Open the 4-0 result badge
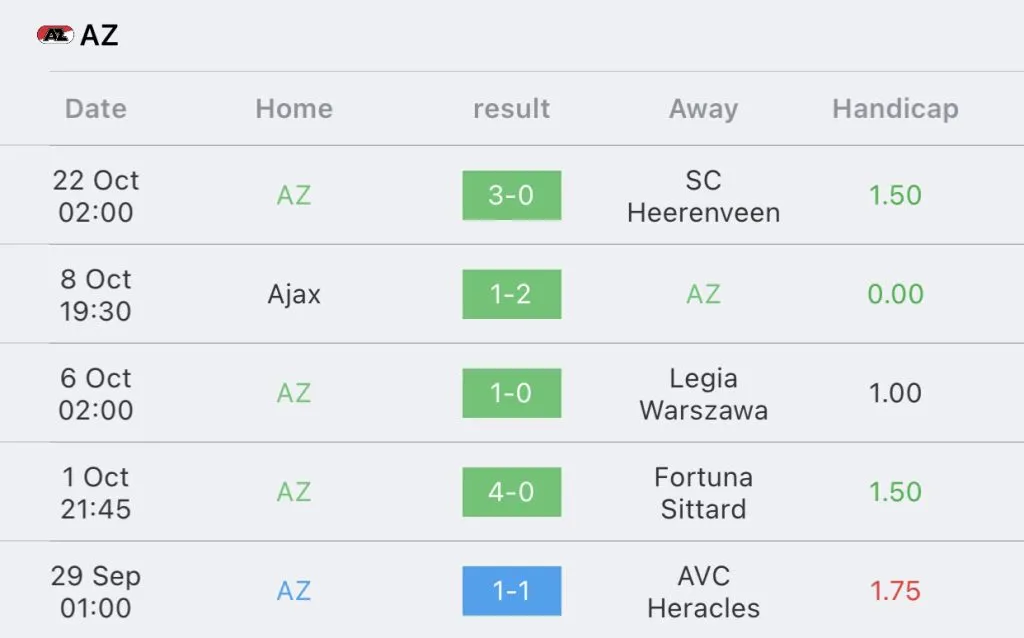1024x638 pixels. 511,492
